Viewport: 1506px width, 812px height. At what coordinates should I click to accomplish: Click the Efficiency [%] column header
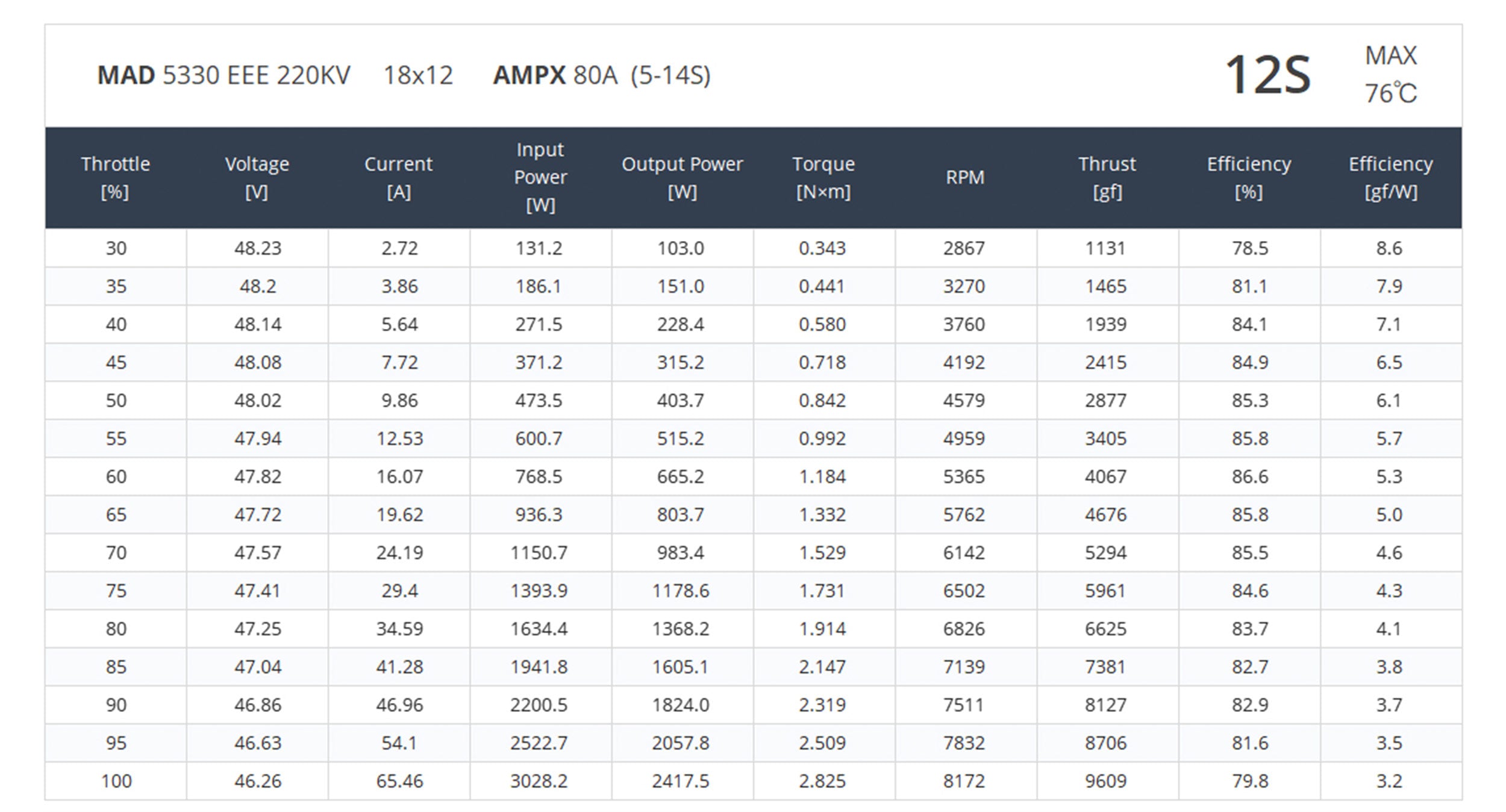pos(1249,178)
